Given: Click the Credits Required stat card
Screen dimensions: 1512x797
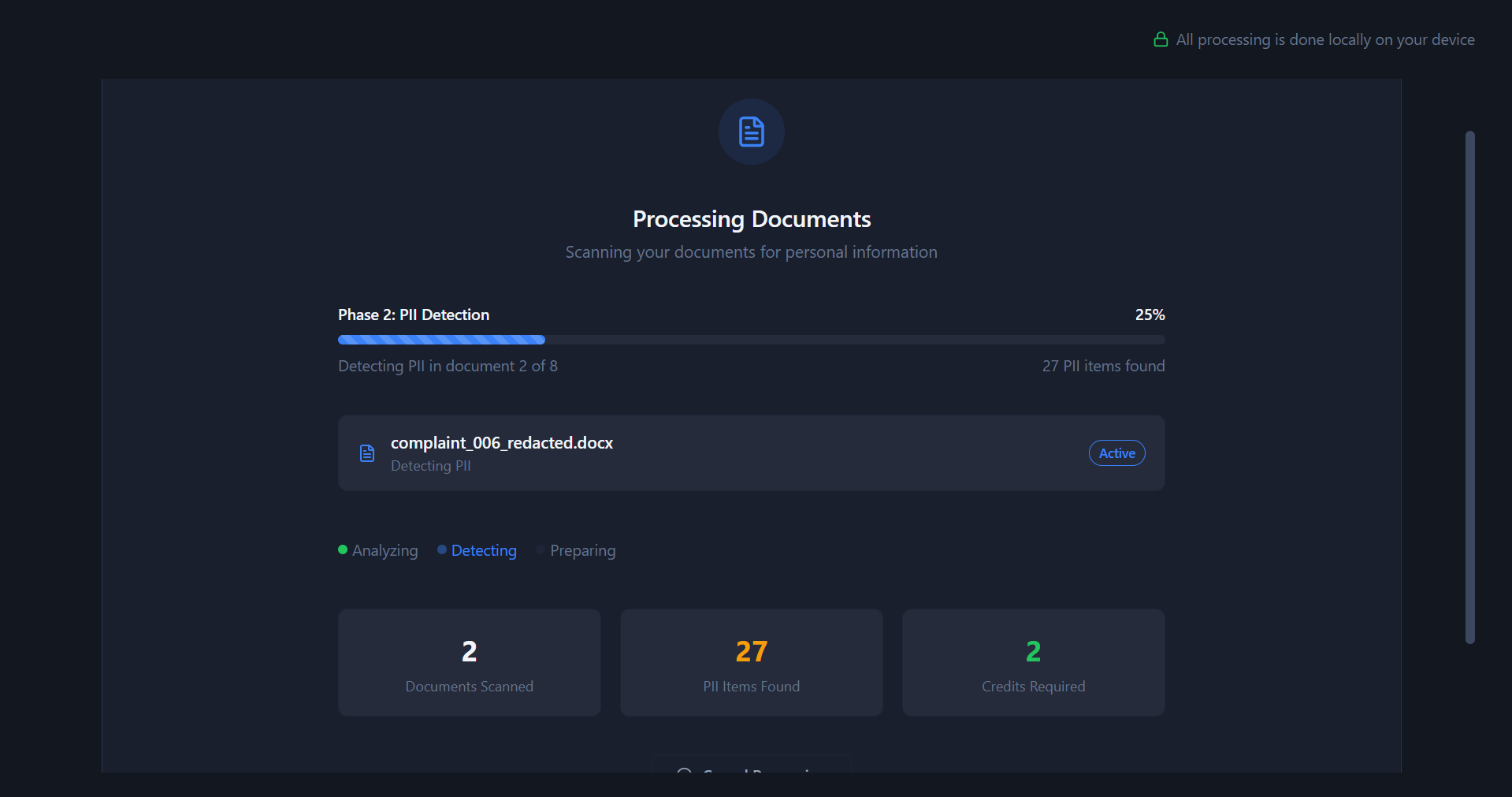Looking at the screenshot, I should 1033,662.
